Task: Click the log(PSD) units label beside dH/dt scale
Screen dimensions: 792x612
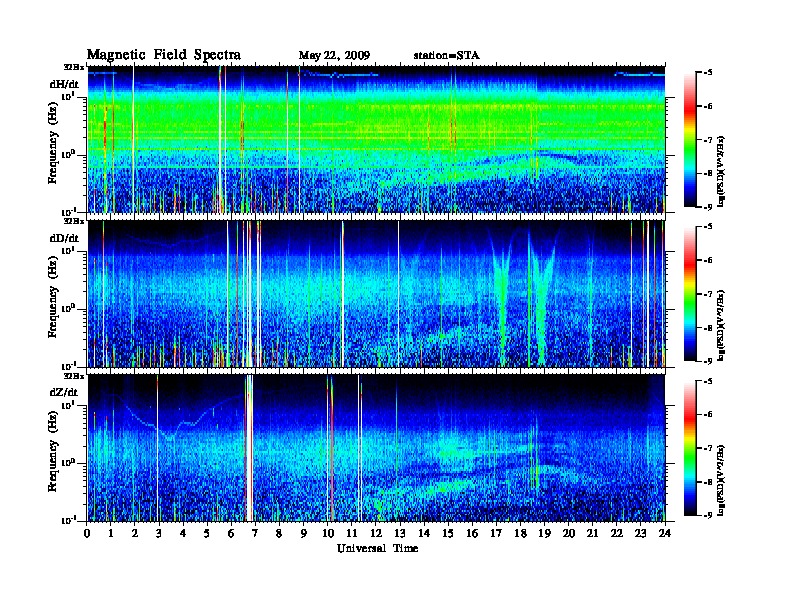Action: coord(721,171)
